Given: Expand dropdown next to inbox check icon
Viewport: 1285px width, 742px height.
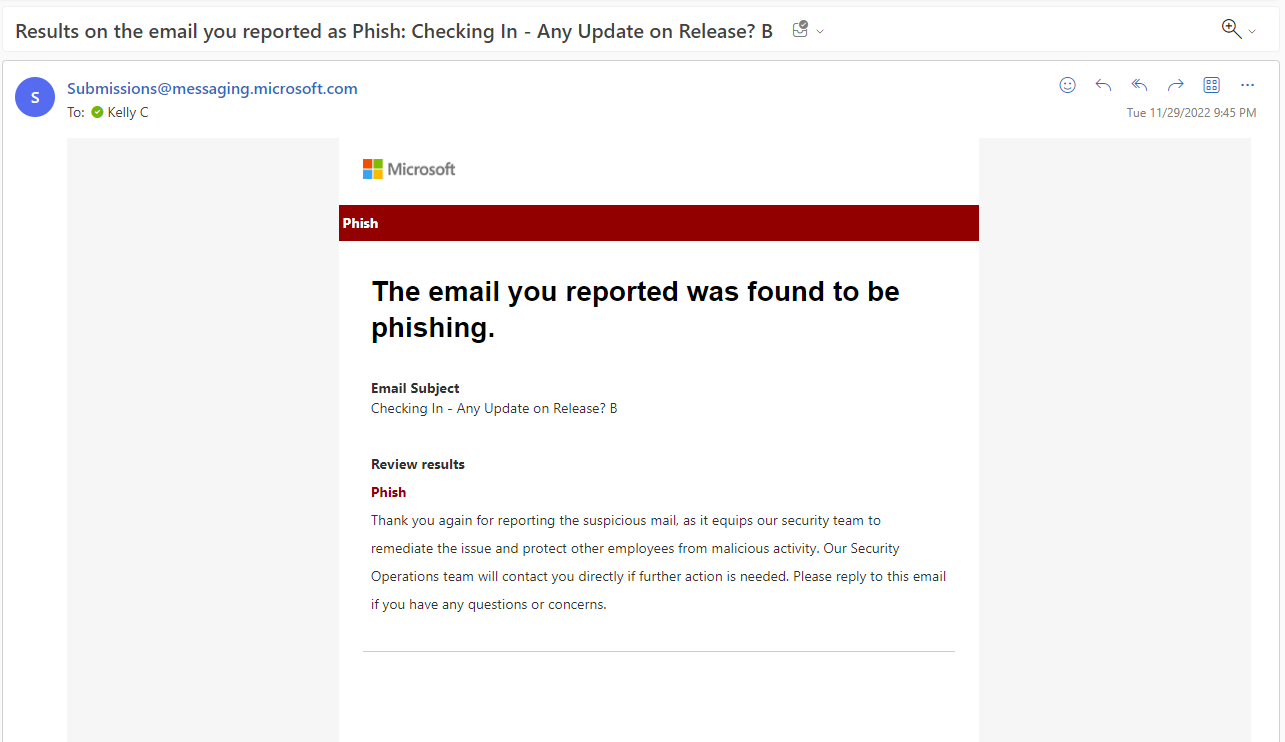Looking at the screenshot, I should pos(820,32).
